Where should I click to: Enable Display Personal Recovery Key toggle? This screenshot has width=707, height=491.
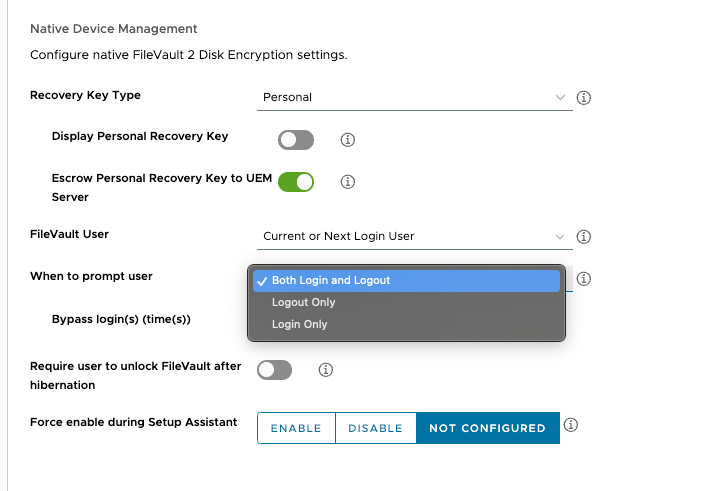tap(296, 140)
